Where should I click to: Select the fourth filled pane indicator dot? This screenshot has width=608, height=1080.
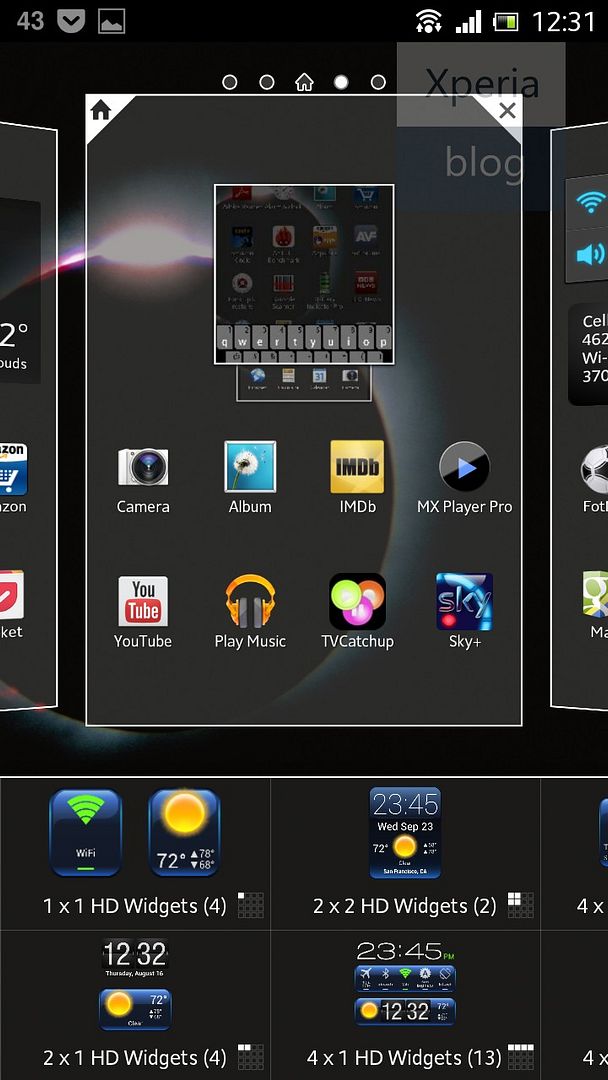pyautogui.click(x=341, y=83)
